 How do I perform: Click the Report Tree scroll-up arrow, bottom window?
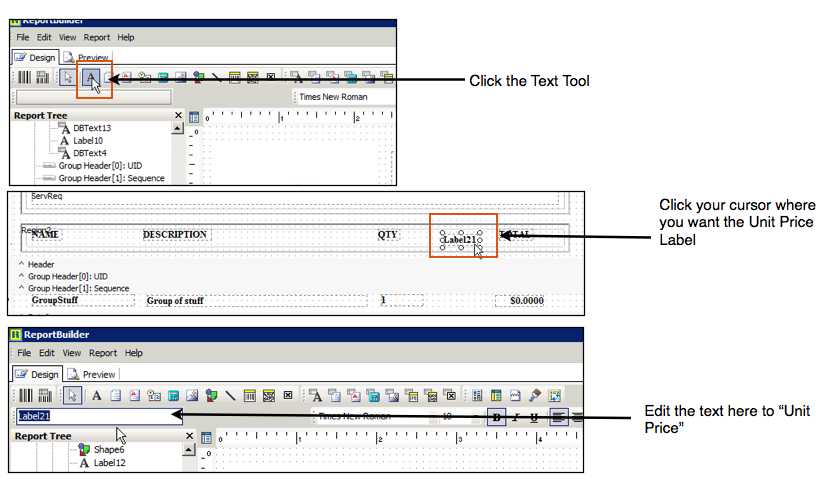(188, 450)
